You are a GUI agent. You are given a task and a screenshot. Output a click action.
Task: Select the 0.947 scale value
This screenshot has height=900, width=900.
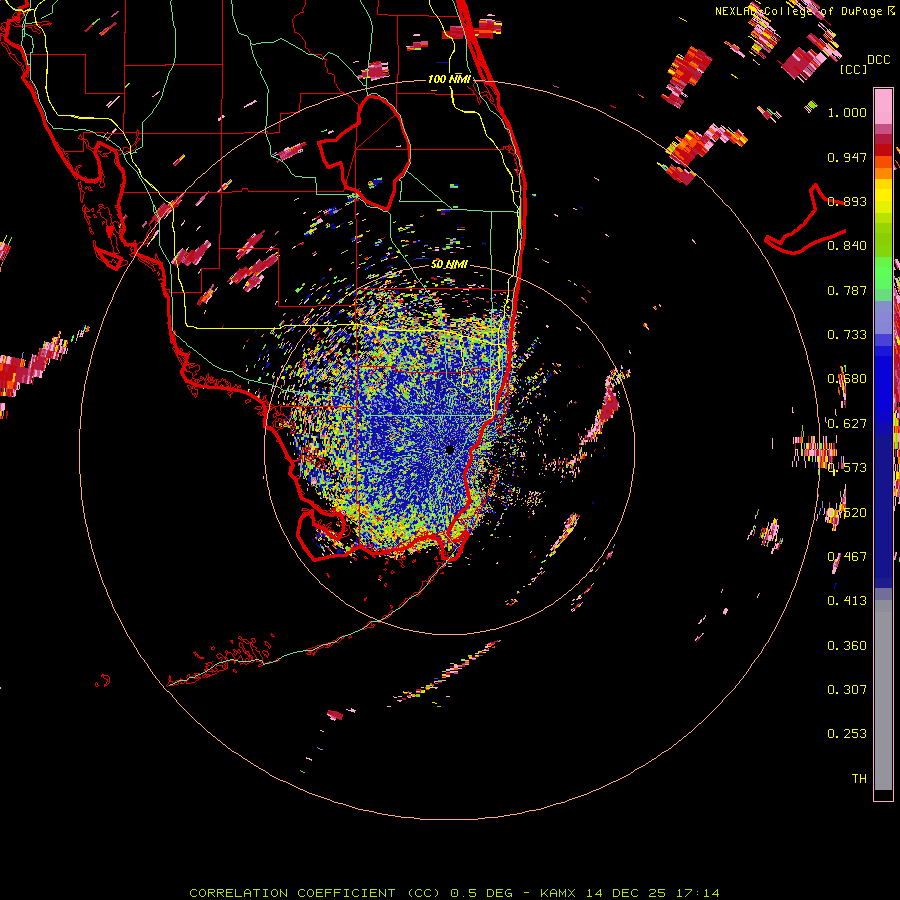847,157
